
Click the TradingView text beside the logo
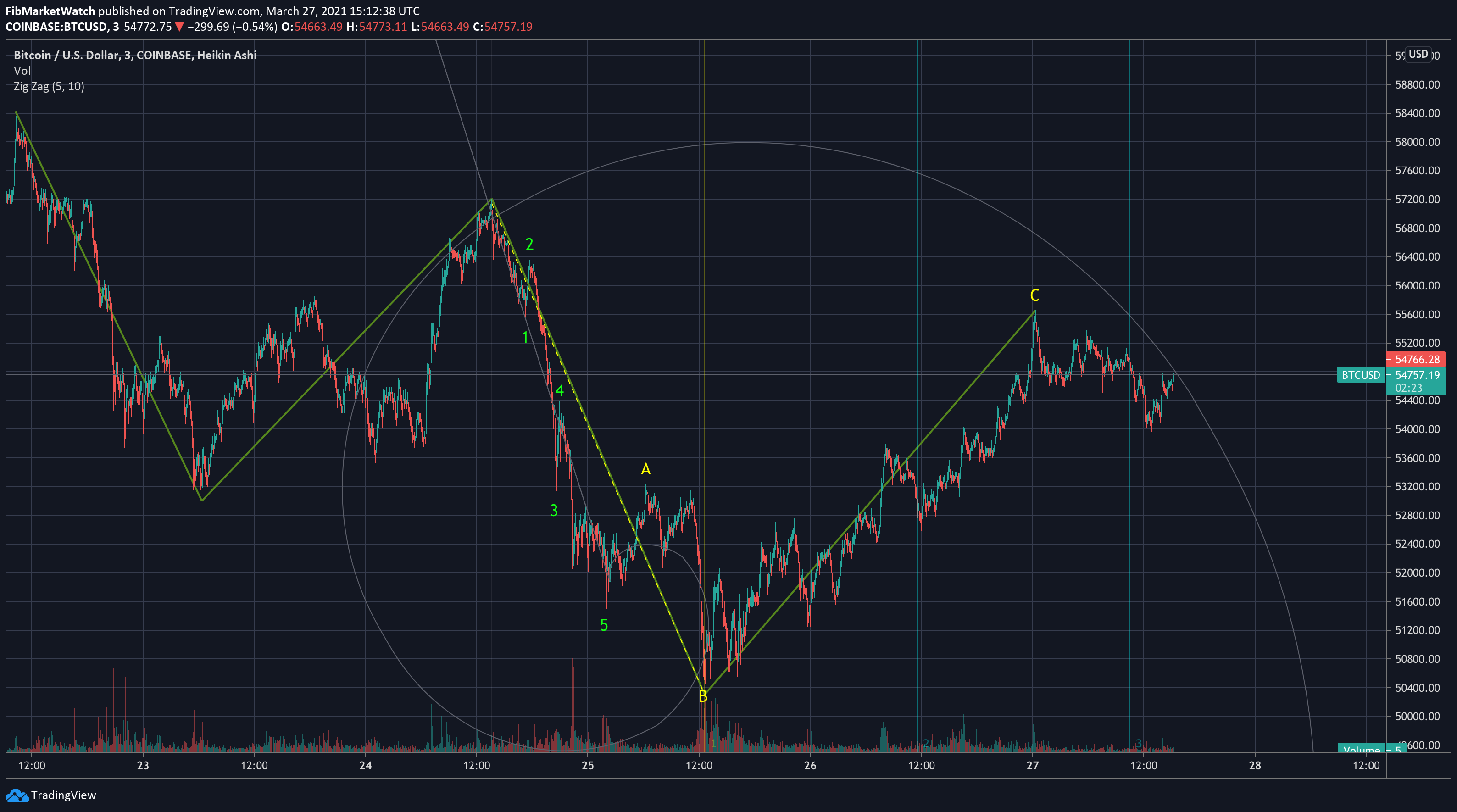coord(63,795)
